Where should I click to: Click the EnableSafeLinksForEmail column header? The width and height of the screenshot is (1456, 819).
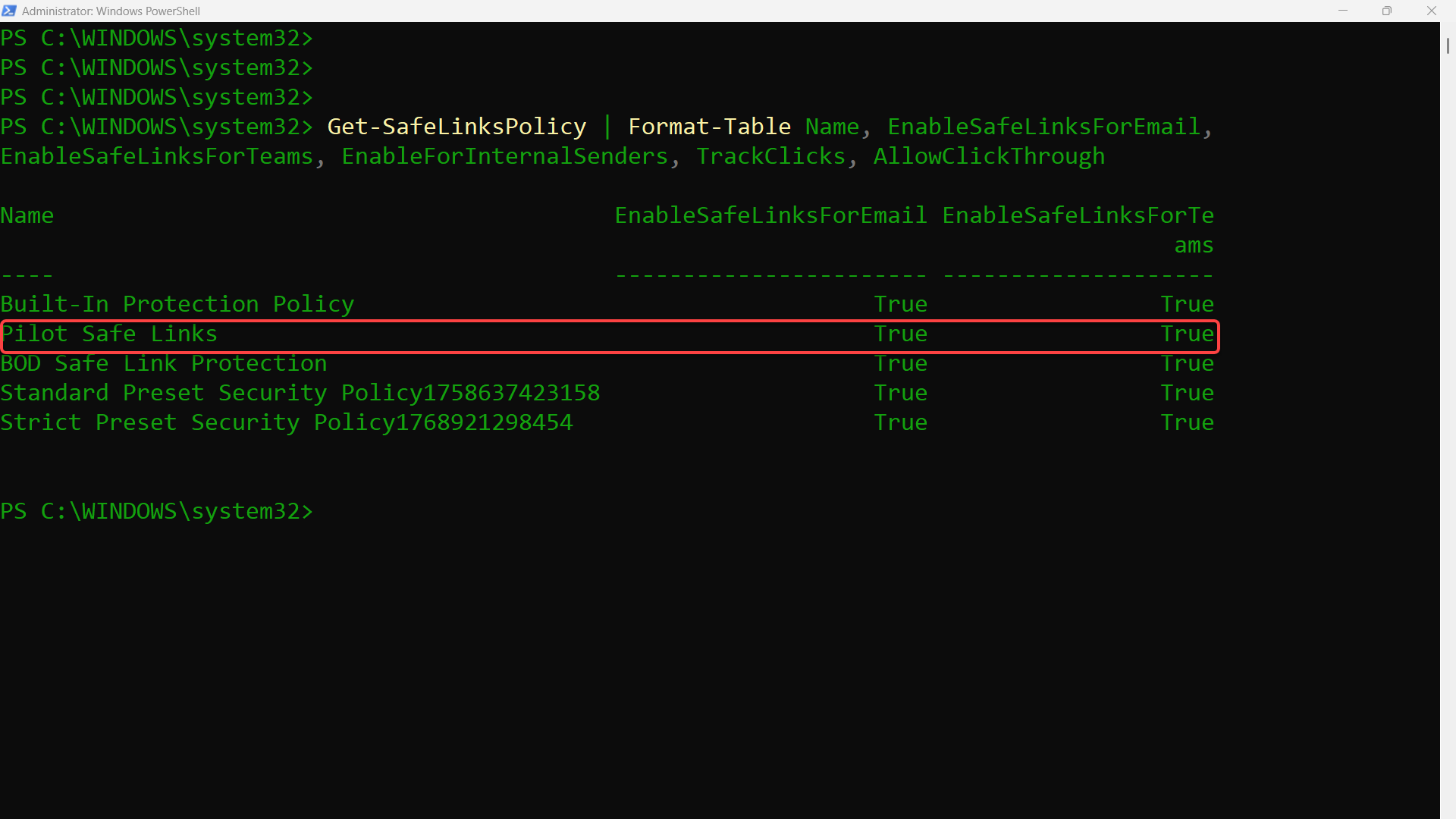[770, 215]
